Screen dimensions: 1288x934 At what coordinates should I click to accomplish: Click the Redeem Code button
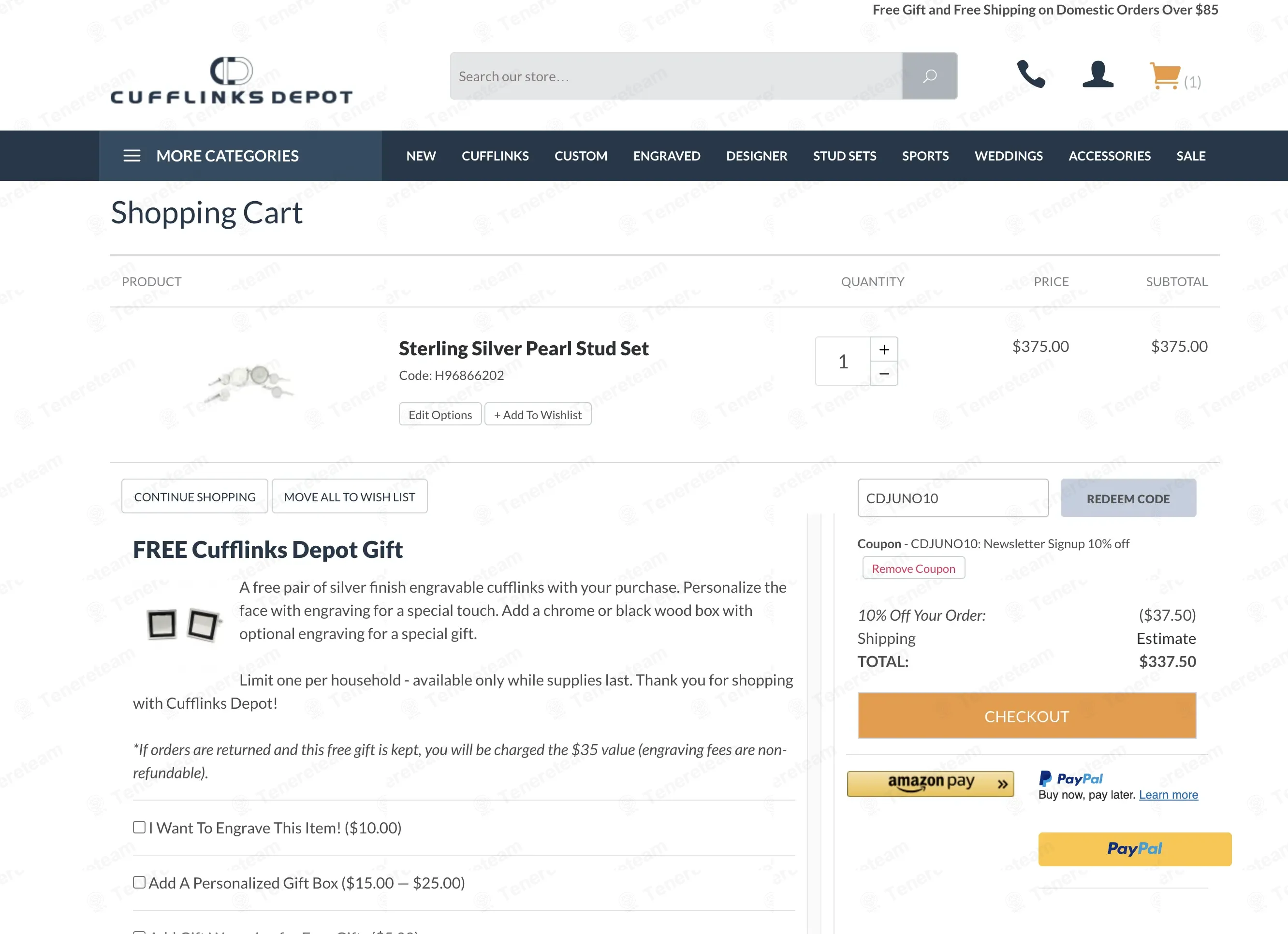1128,498
